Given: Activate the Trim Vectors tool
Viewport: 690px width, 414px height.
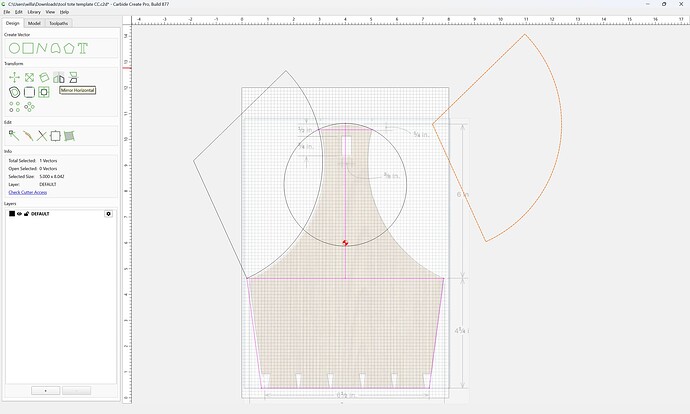Looking at the screenshot, I should 42,136.
